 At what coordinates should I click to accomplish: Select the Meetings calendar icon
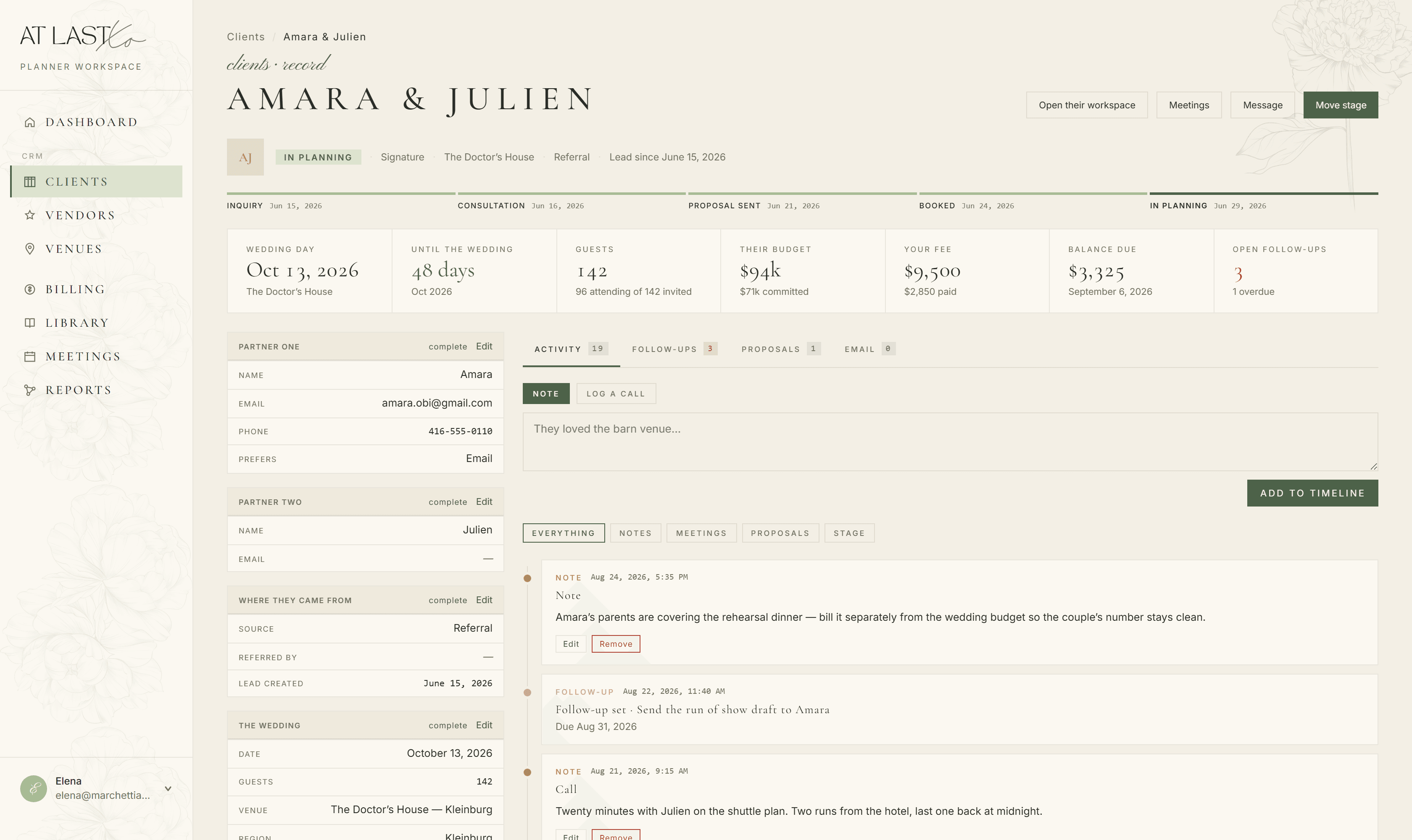tap(30, 357)
